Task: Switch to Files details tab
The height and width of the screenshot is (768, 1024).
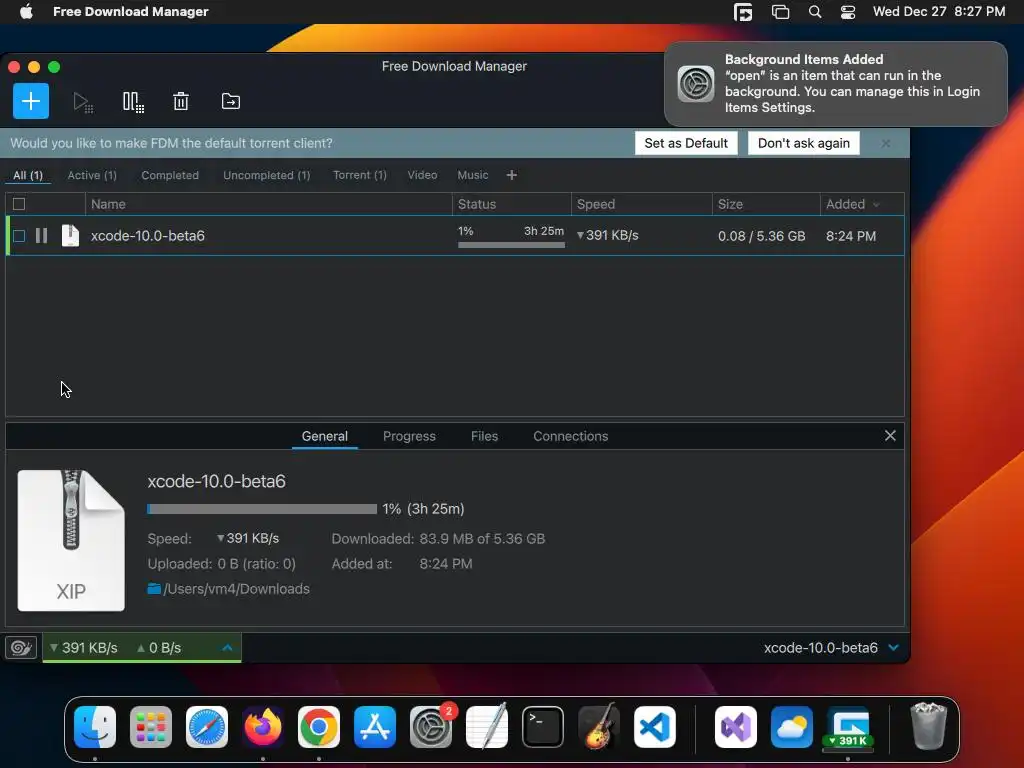Action: click(x=485, y=436)
